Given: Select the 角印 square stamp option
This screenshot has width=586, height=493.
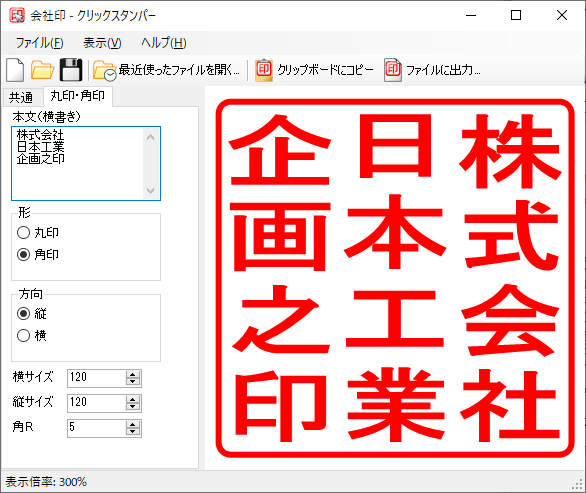Looking at the screenshot, I should coord(23,255).
